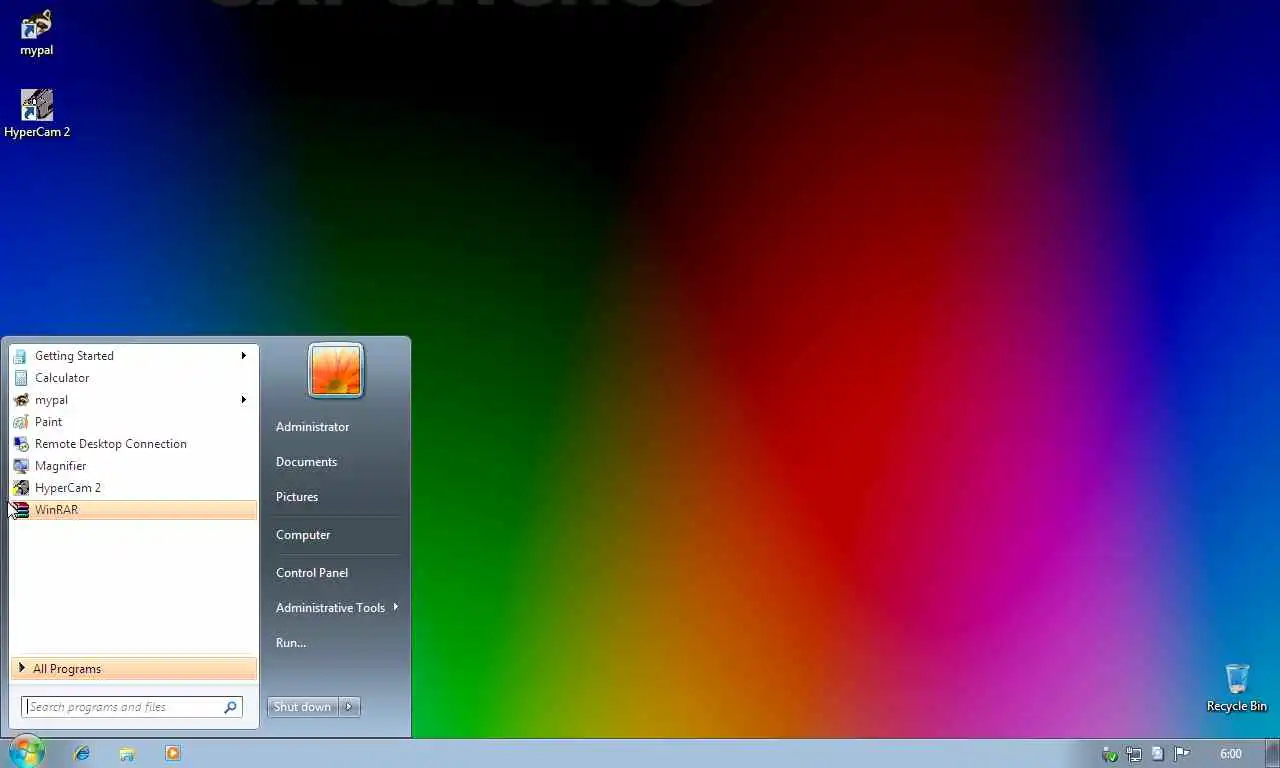Image resolution: width=1280 pixels, height=768 pixels.
Task: Click the tray icon beside the flag
Action: coord(1158,754)
